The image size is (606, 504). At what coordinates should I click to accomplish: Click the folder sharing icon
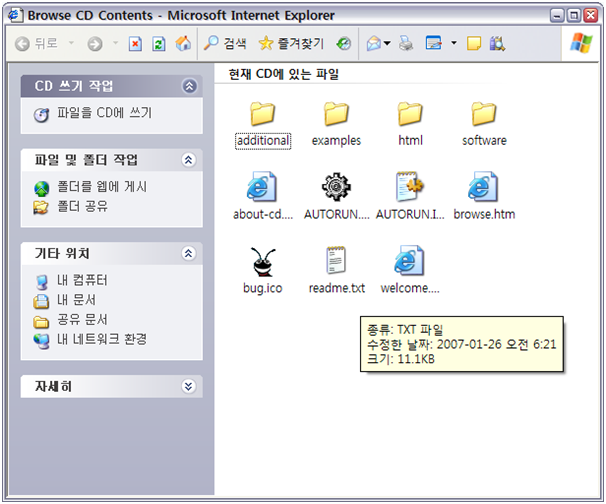[41, 208]
